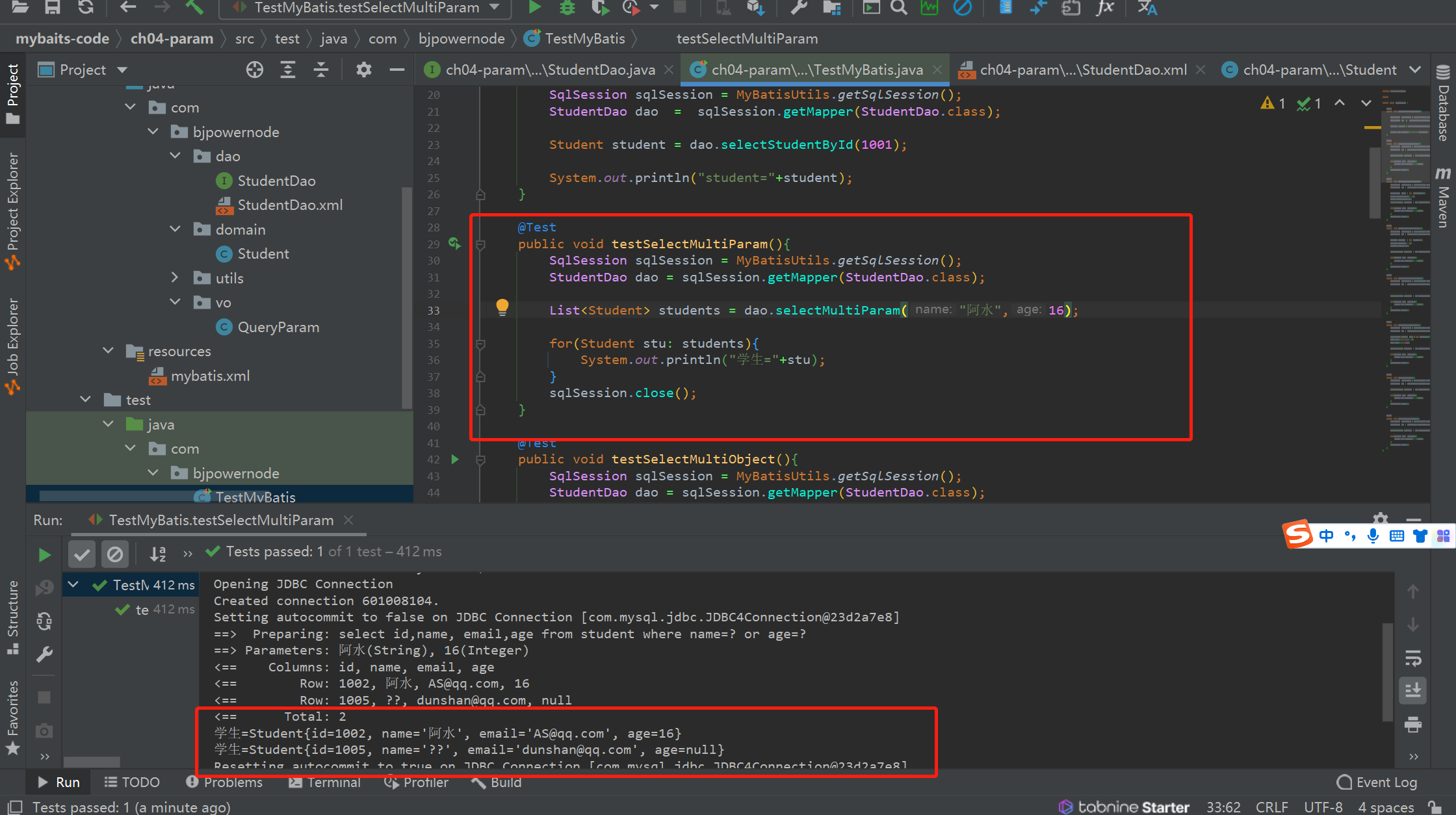This screenshot has height=815, width=1456.
Task: Switch to StudentDao.xml editor tab
Action: (1082, 70)
